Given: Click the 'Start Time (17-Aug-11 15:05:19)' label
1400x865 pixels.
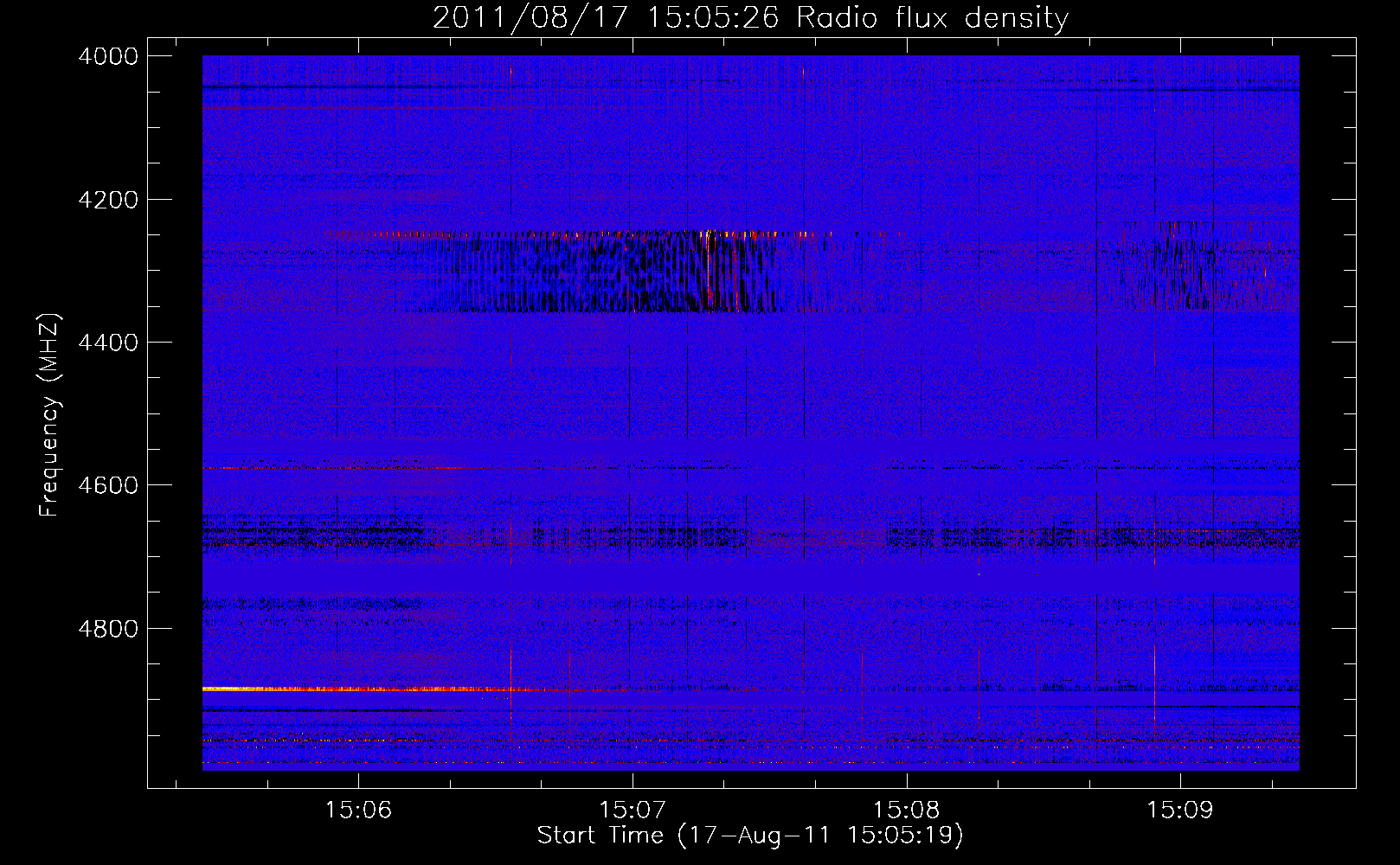Looking at the screenshot, I should [x=750, y=836].
